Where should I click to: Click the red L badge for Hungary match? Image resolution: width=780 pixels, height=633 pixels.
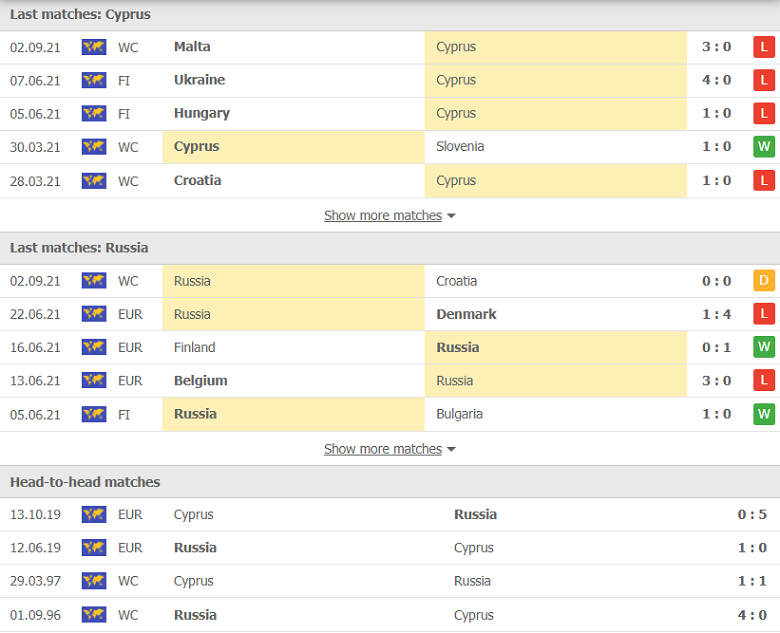[x=764, y=113]
